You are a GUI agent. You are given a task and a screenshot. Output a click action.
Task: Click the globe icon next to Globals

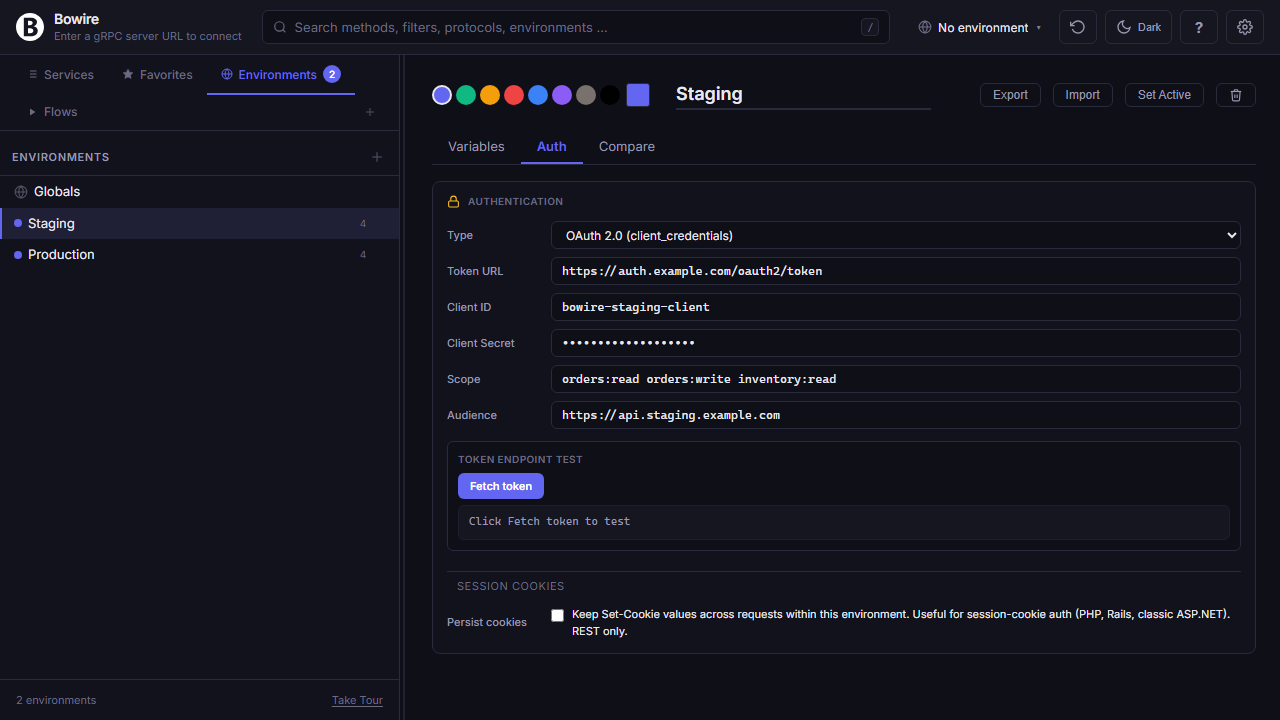[21, 192]
